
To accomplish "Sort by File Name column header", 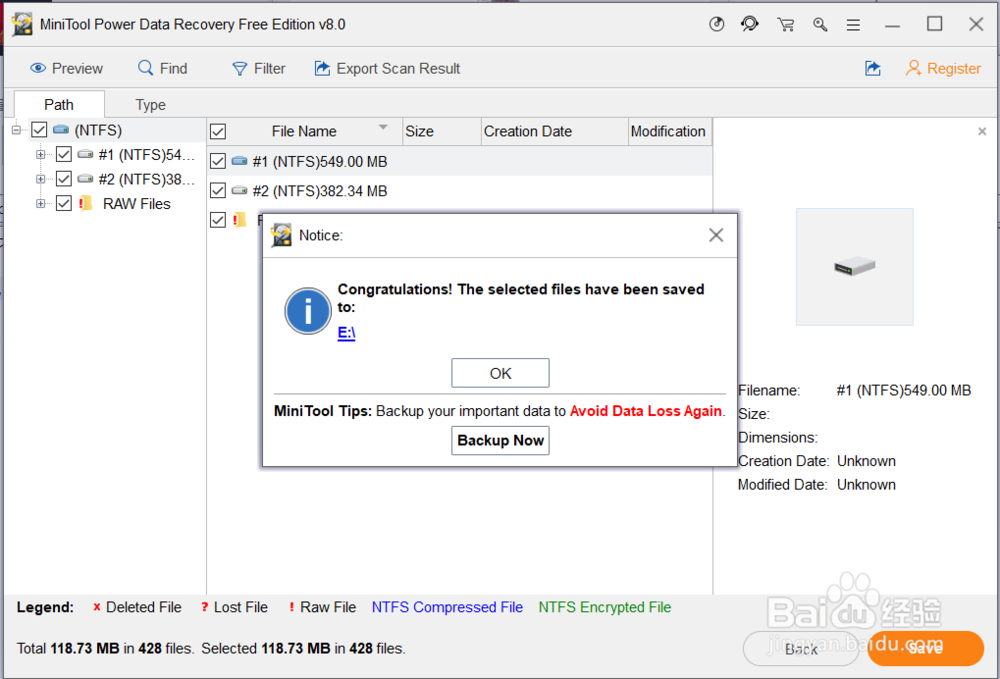I will click(304, 131).
